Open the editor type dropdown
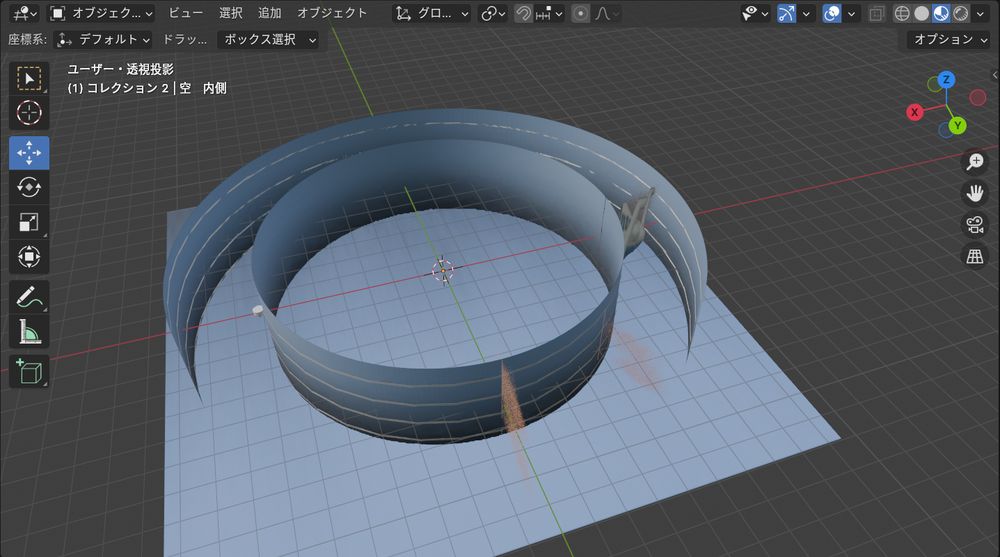 pos(26,13)
